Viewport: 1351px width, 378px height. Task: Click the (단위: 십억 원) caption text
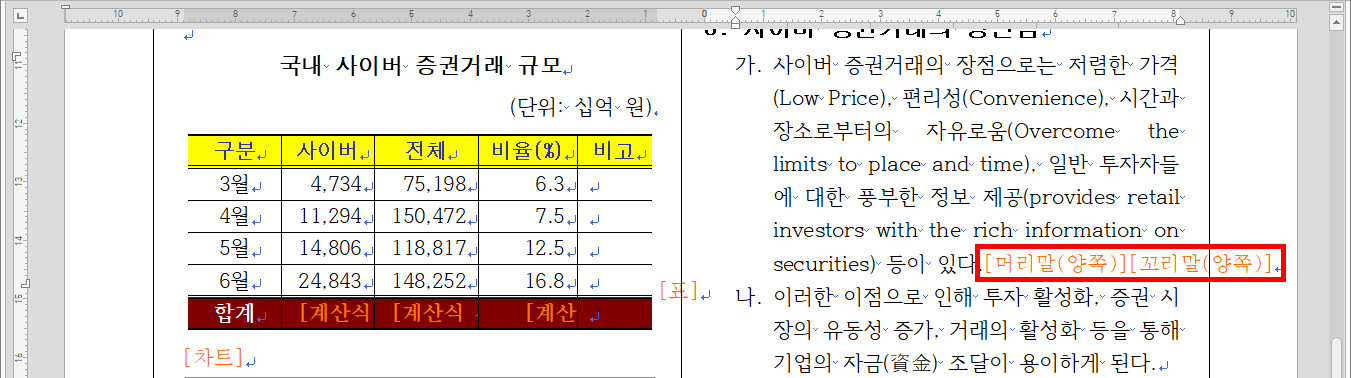(580, 107)
